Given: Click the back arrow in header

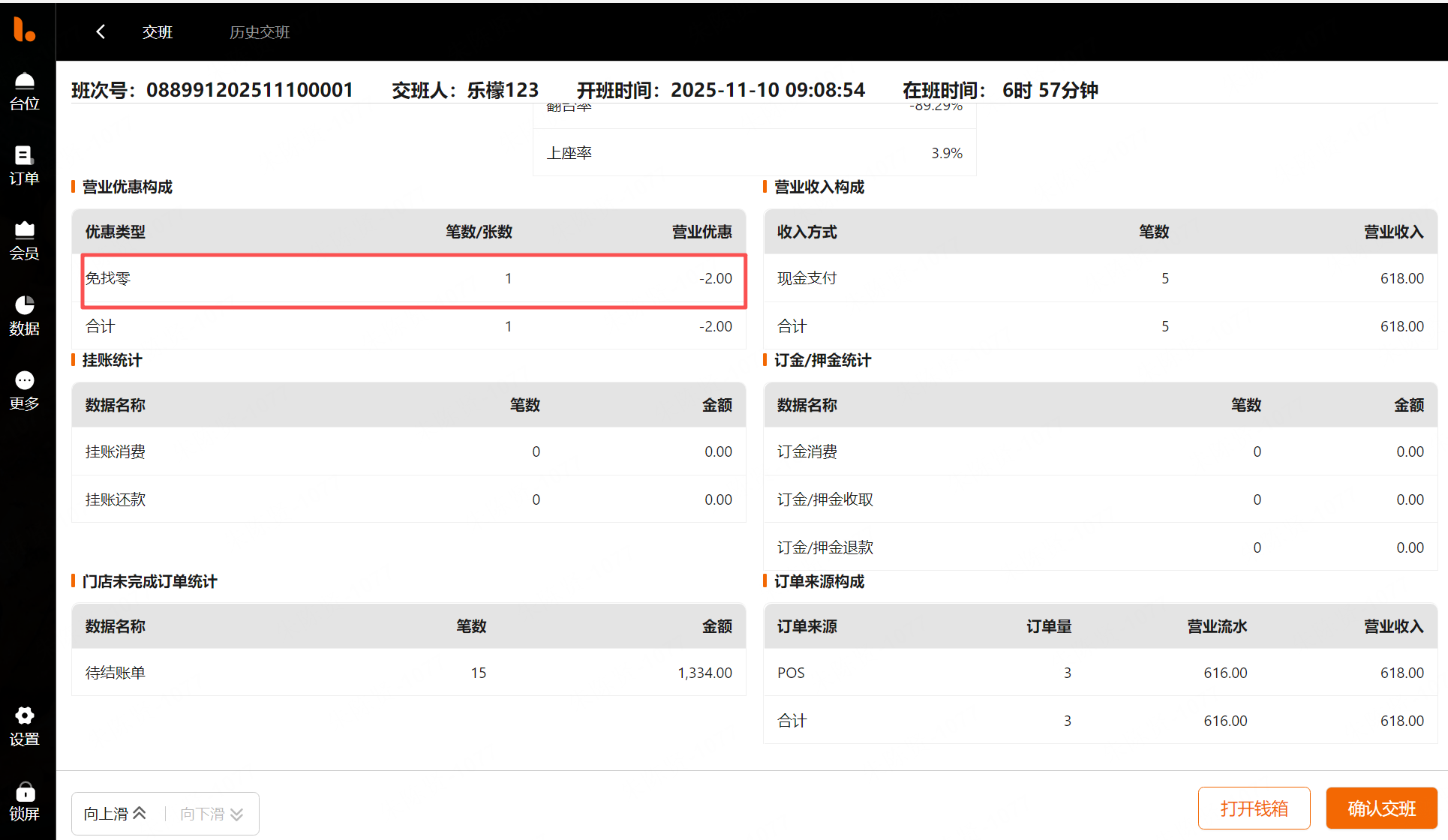Looking at the screenshot, I should [x=101, y=31].
